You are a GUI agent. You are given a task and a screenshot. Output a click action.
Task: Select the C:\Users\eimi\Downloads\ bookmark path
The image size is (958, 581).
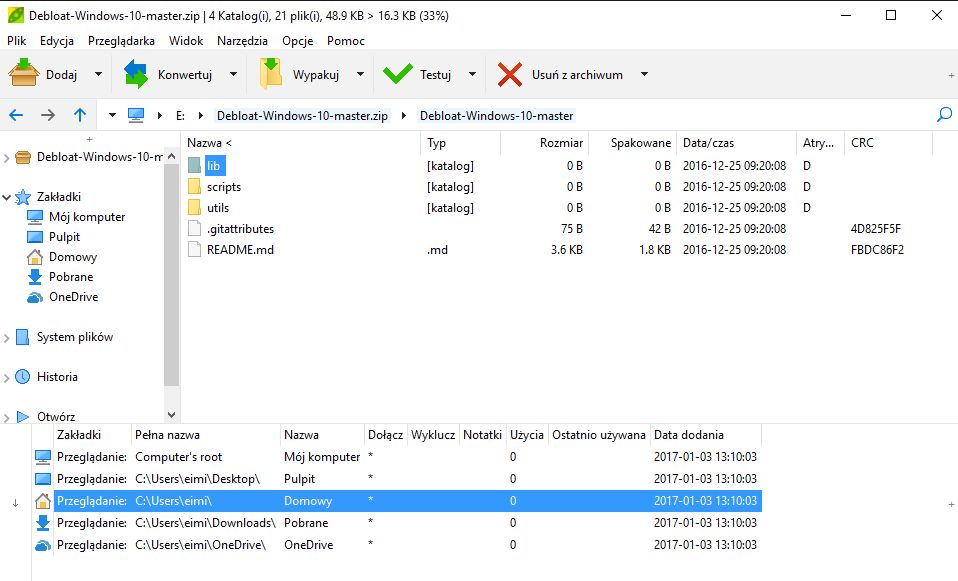(205, 523)
